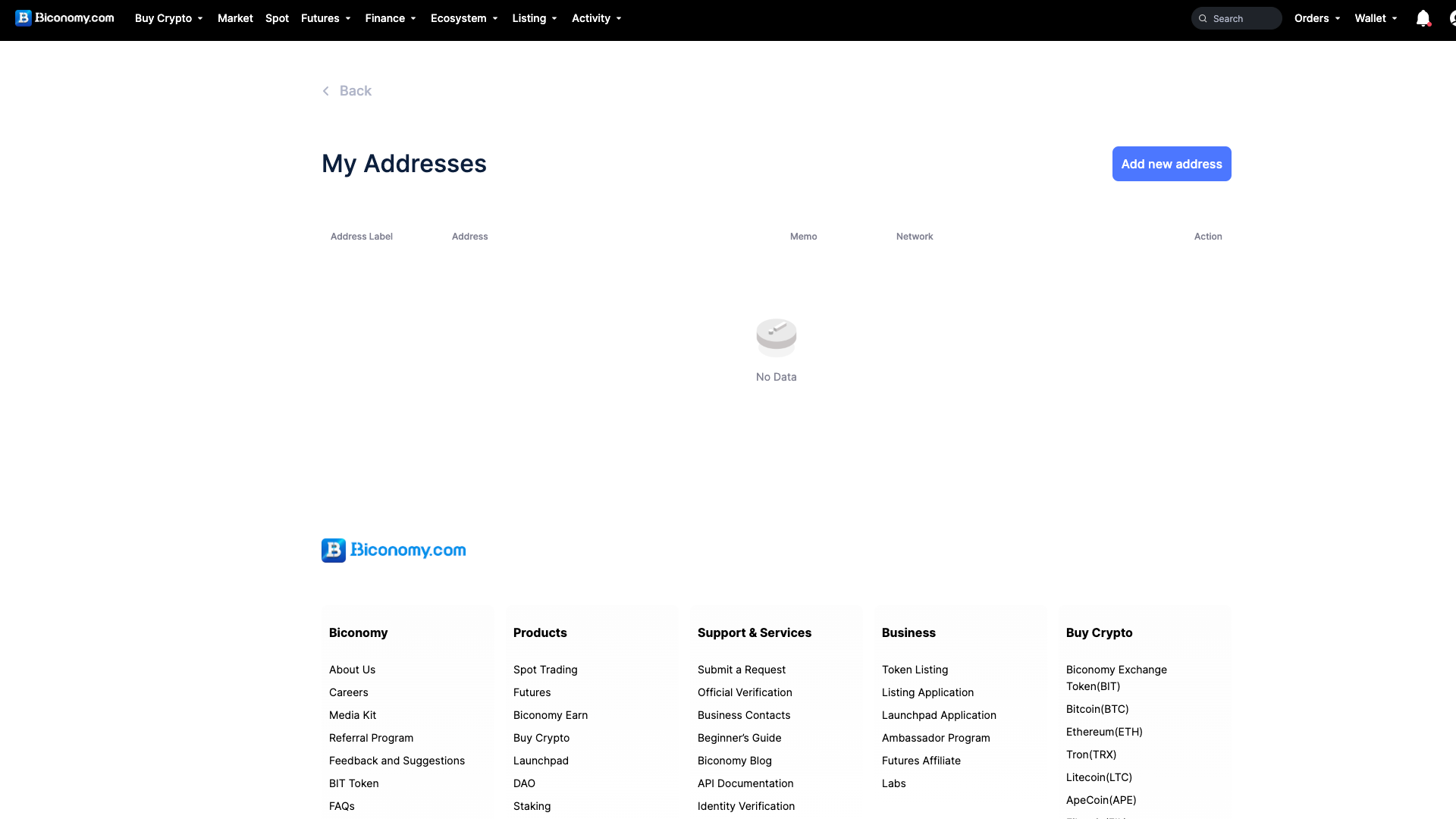
Task: Open the Business Contacts link
Action: tap(744, 715)
